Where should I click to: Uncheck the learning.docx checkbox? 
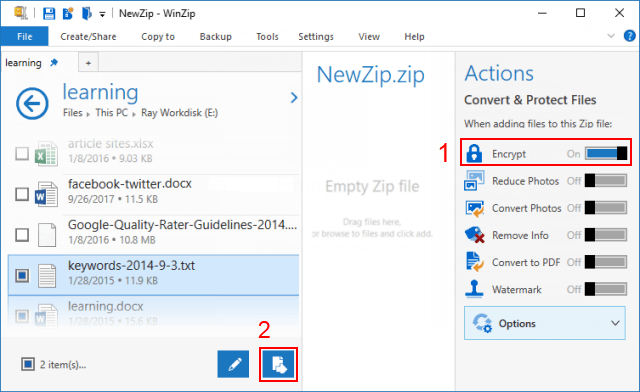tap(22, 316)
